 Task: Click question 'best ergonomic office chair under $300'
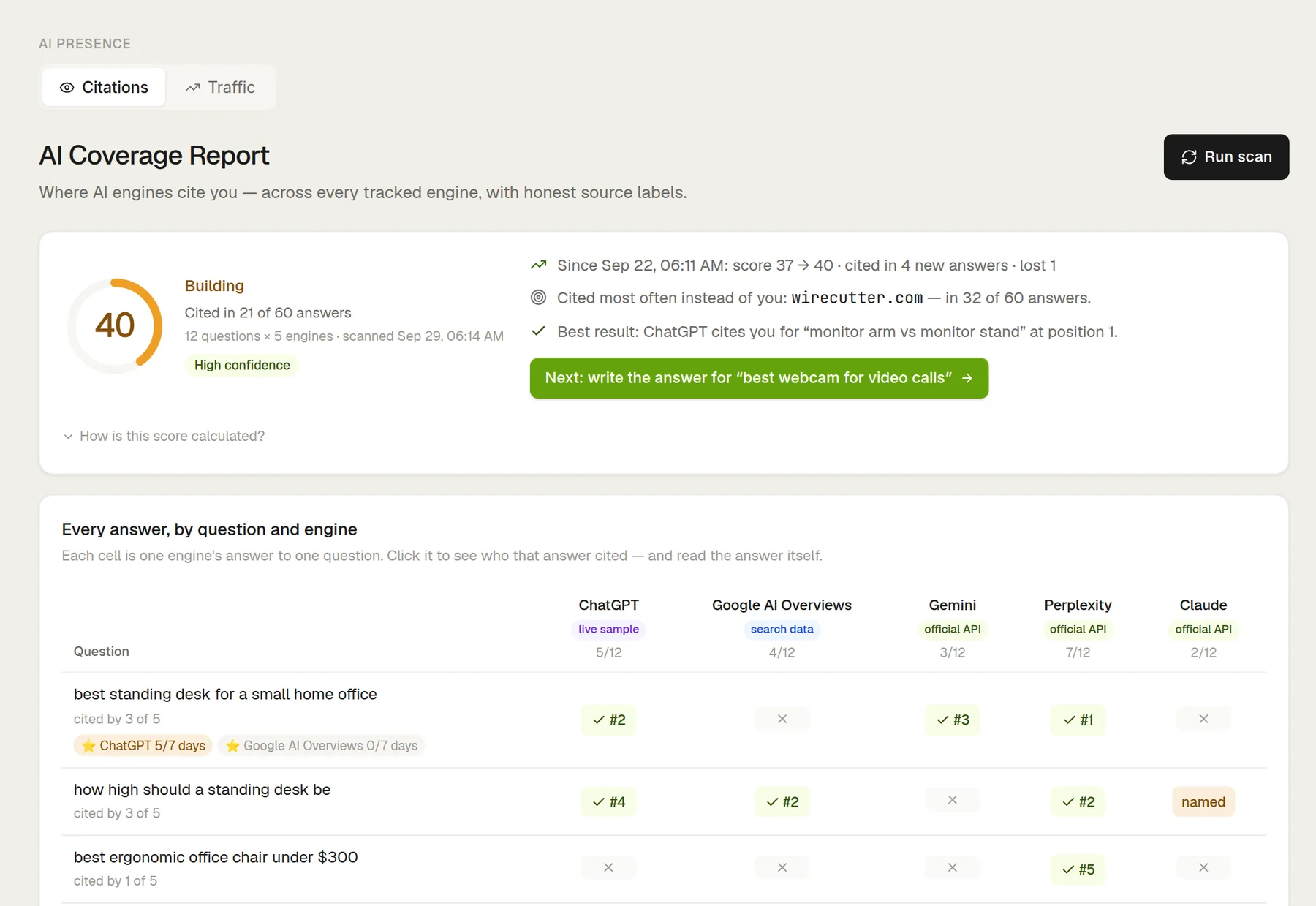point(216,857)
